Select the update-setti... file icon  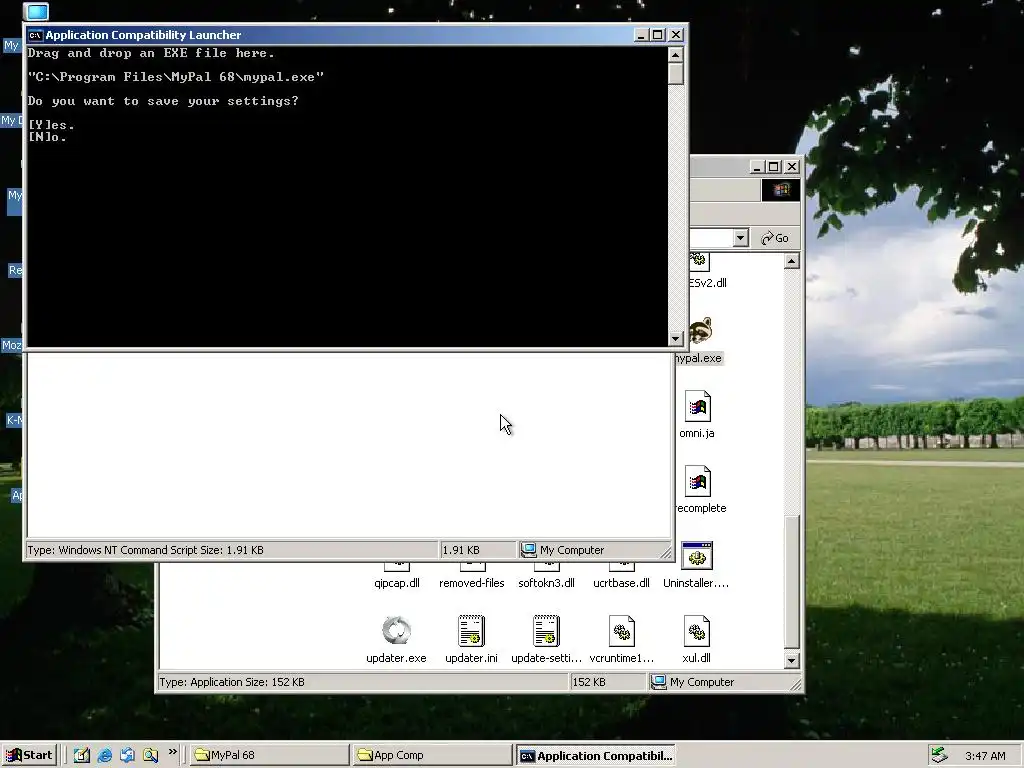(x=546, y=631)
